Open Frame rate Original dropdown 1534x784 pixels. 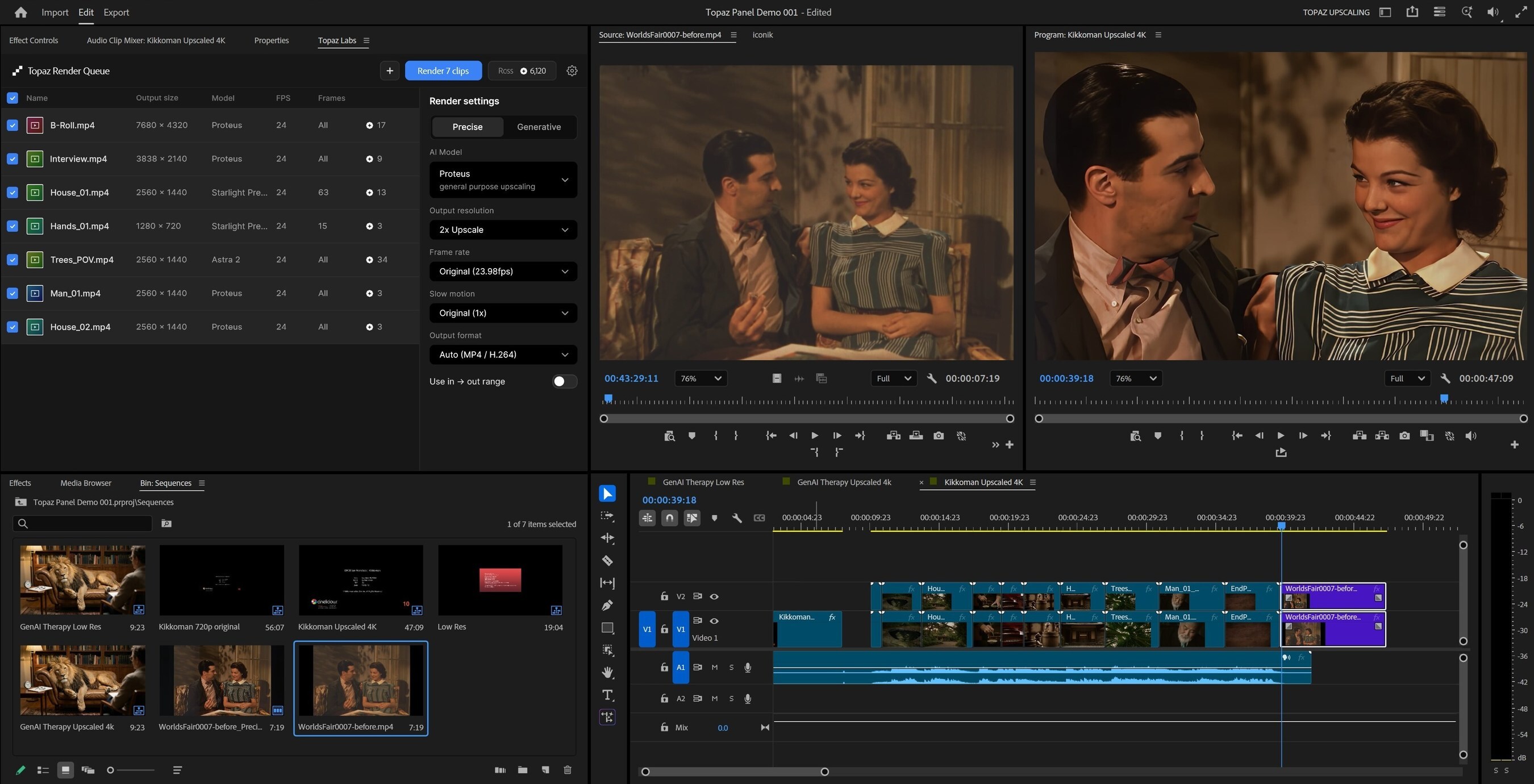pos(503,272)
